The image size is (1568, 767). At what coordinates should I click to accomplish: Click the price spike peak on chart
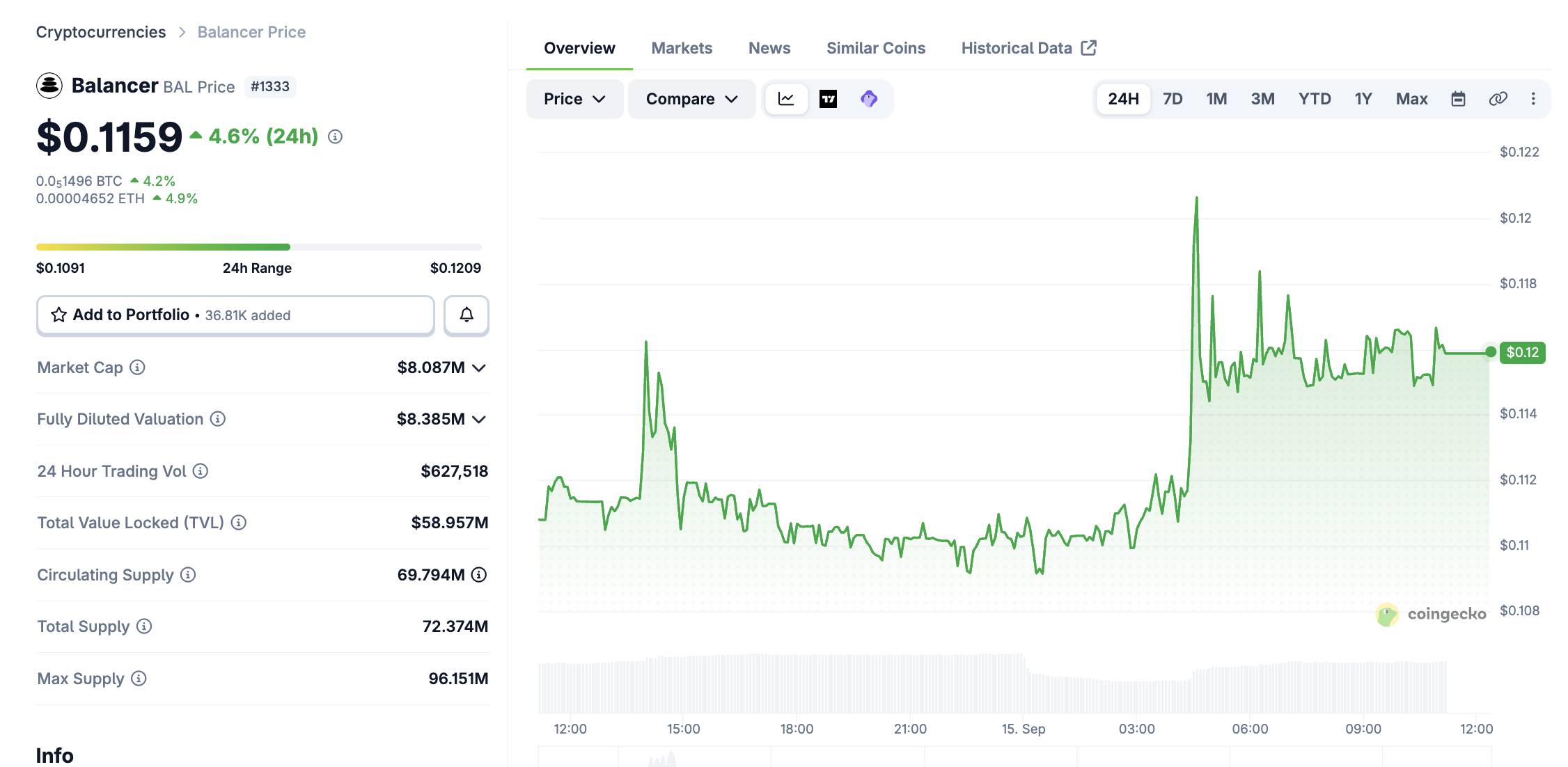tap(1196, 198)
